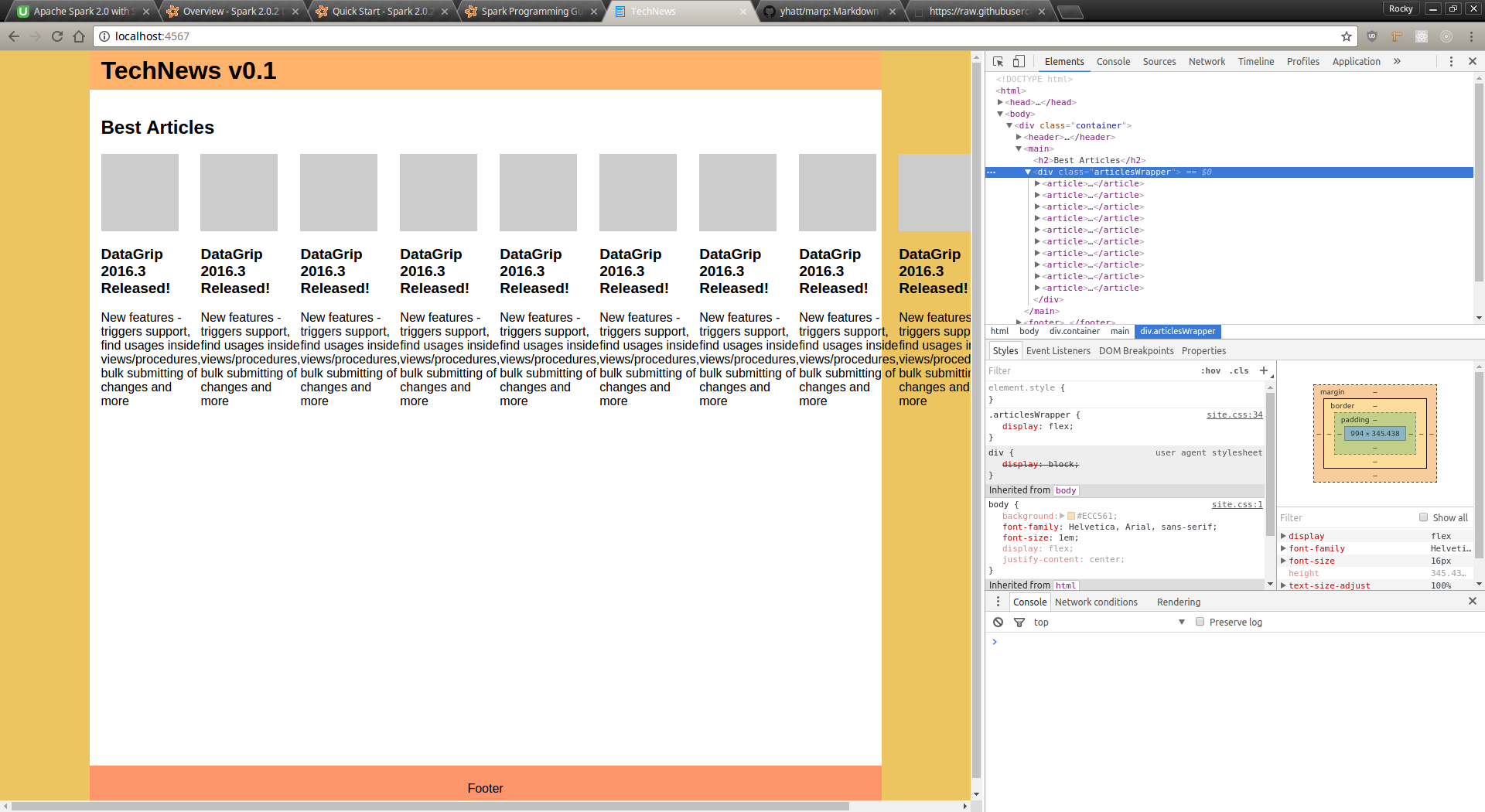Viewport: 1485px width, 812px height.
Task: Expand the header element node
Action: coord(1019,137)
